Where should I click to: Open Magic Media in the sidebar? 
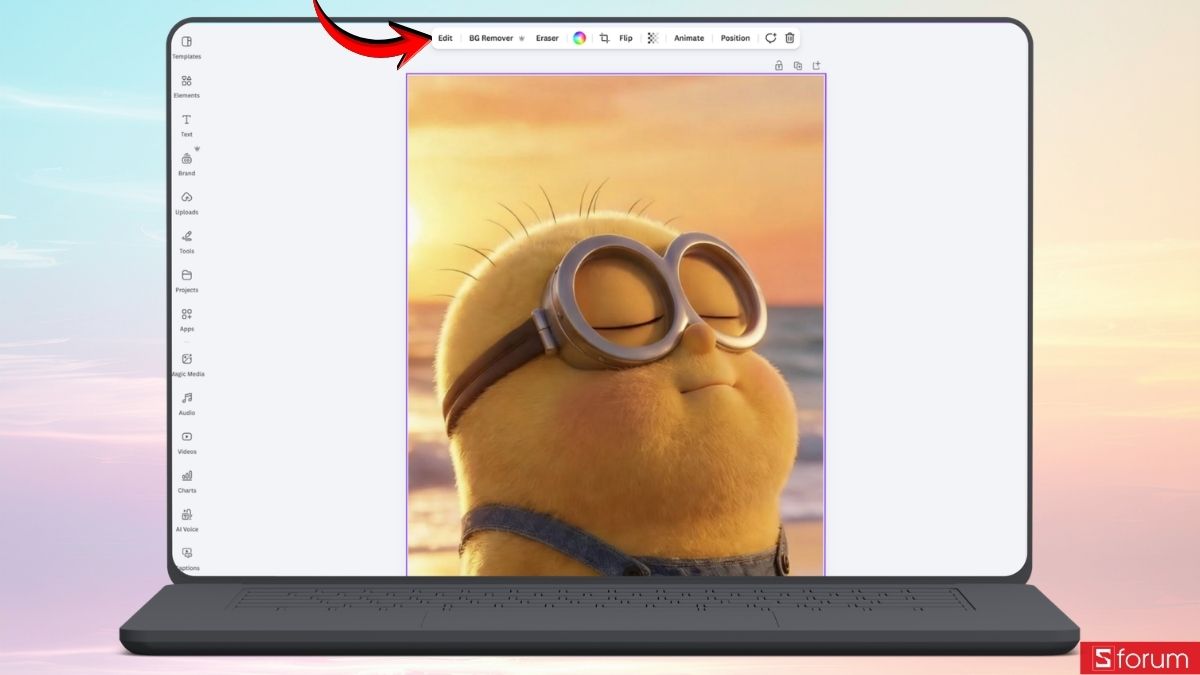pyautogui.click(x=186, y=365)
